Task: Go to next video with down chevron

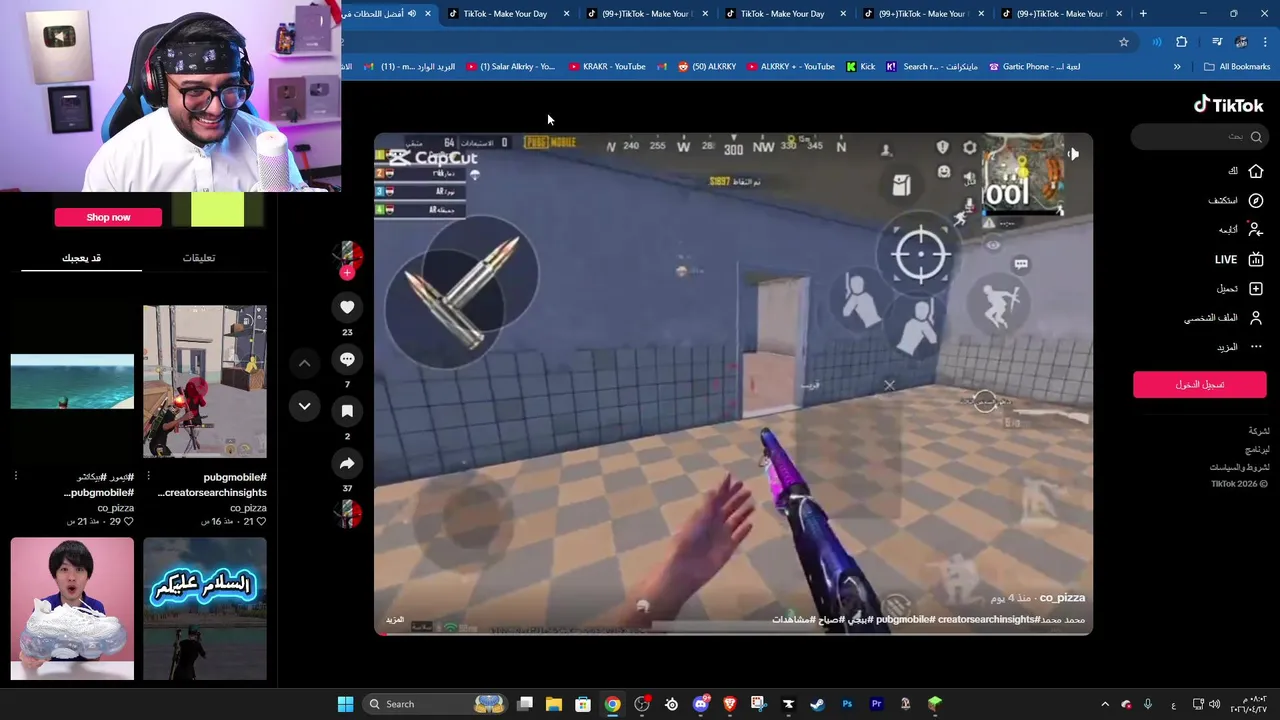Action: click(x=304, y=406)
